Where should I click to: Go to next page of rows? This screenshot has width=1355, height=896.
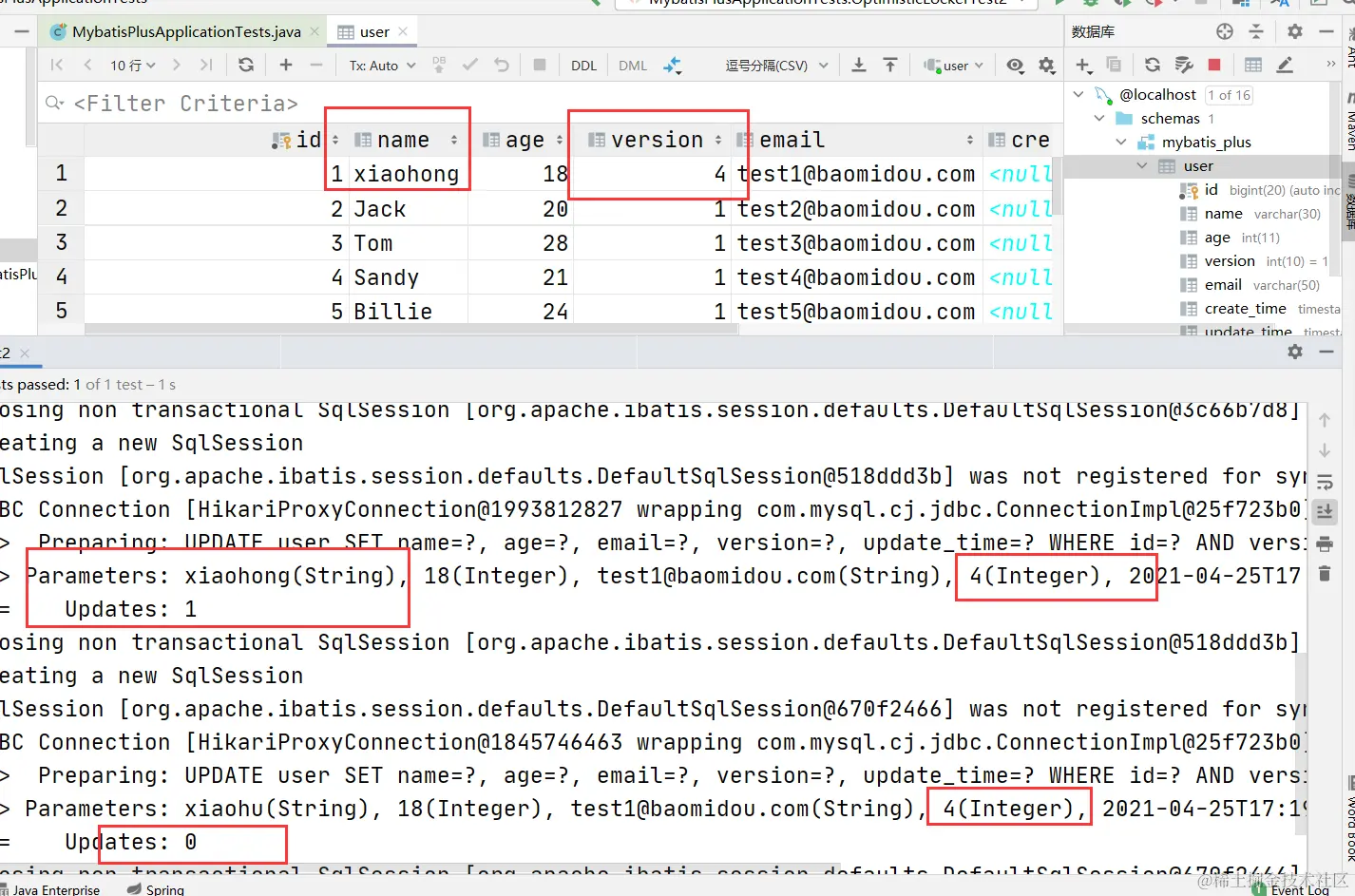pyautogui.click(x=177, y=65)
